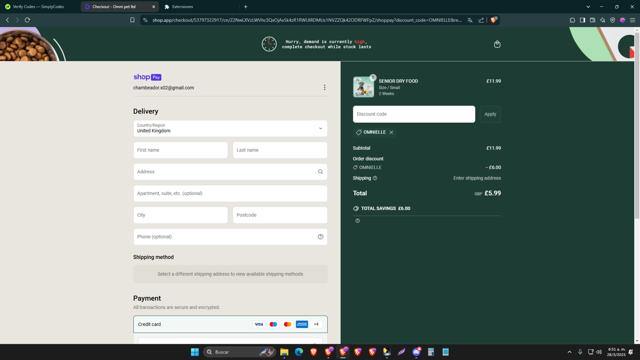The height and width of the screenshot is (360, 640).
Task: Click the bookmark icon near address bar
Action: coord(132,20)
